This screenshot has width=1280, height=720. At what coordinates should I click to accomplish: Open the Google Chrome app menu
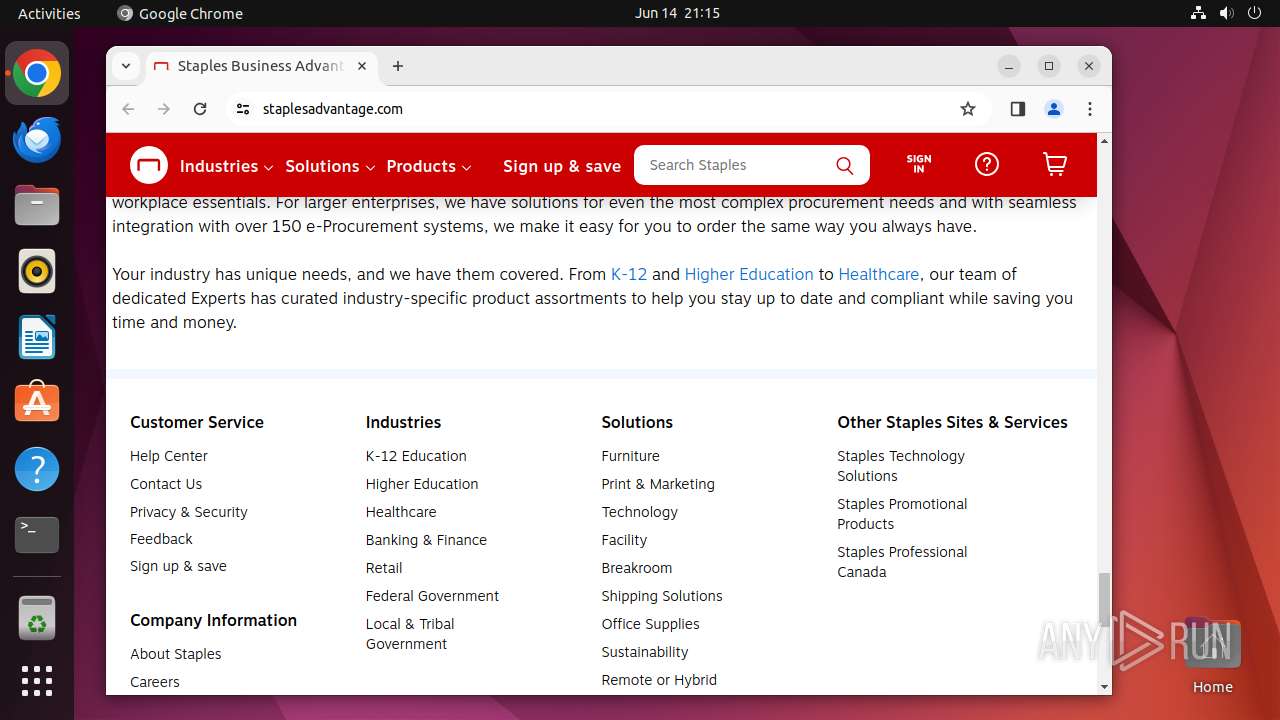pyautogui.click(x=180, y=13)
